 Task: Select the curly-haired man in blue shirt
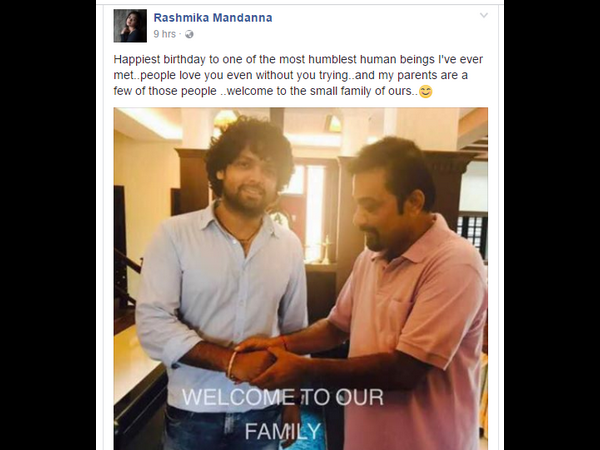222,283
